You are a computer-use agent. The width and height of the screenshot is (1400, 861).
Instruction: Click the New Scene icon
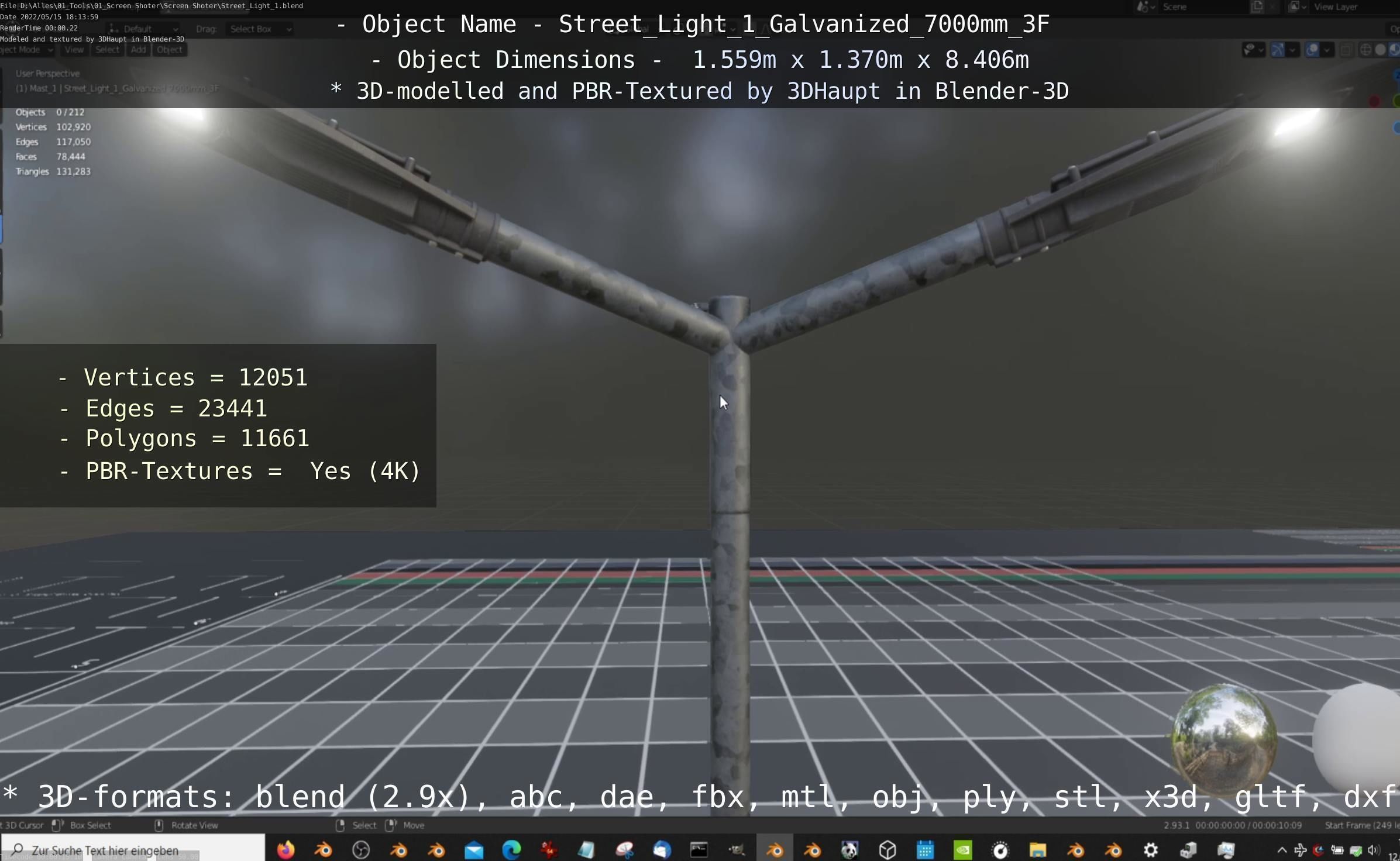click(x=1257, y=7)
